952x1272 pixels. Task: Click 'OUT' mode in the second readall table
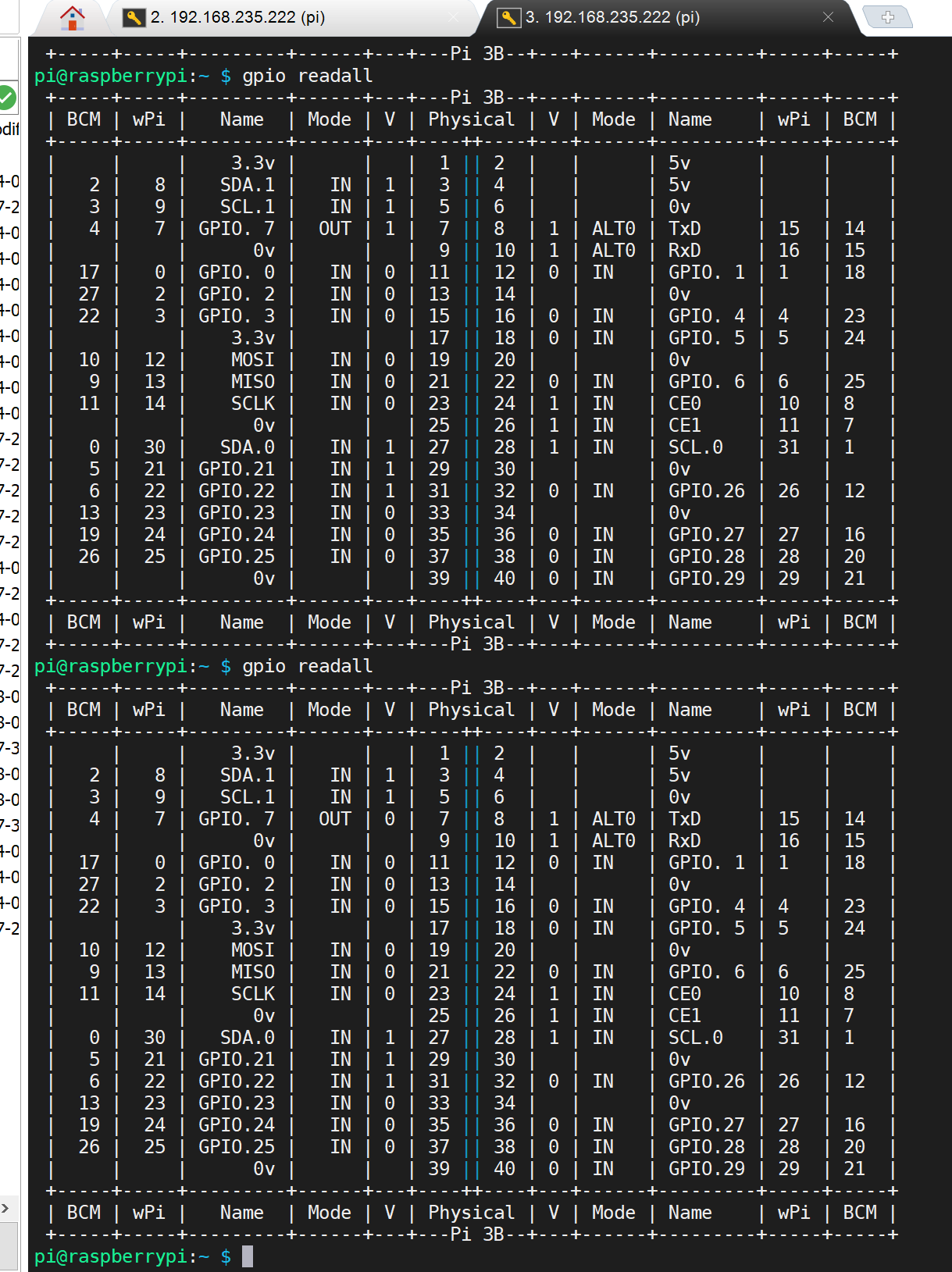(335, 819)
